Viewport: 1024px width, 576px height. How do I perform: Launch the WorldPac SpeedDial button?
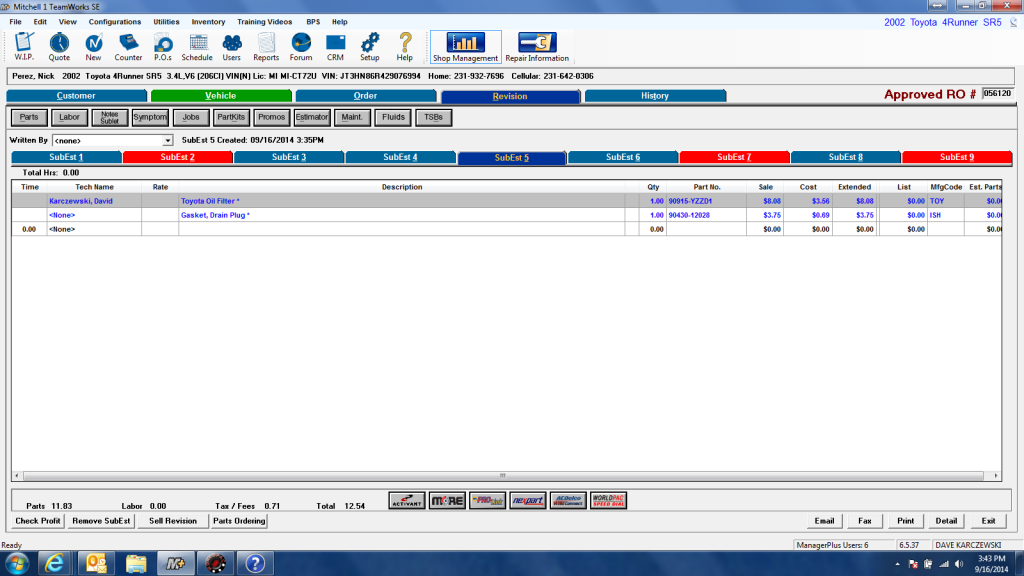pyautogui.click(x=609, y=501)
